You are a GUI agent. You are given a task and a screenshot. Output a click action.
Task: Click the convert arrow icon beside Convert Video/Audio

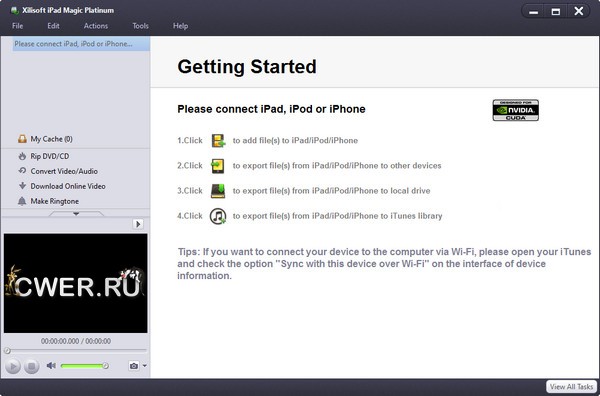[x=22, y=171]
